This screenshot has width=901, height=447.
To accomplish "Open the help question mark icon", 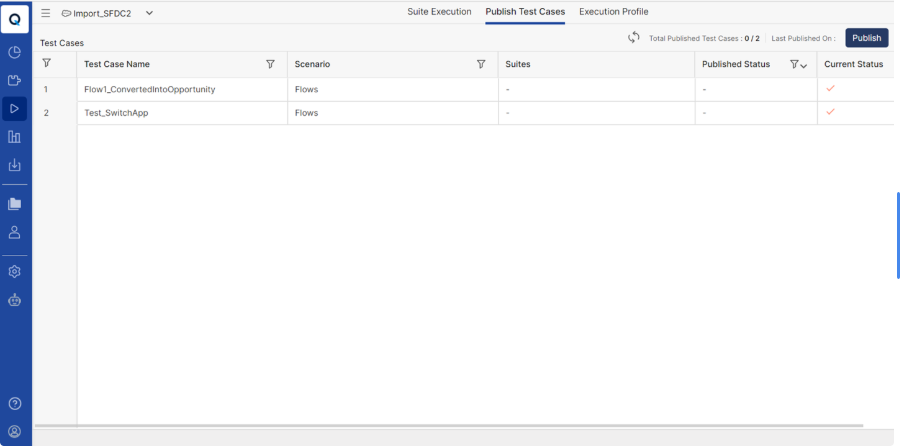I will [x=15, y=404].
